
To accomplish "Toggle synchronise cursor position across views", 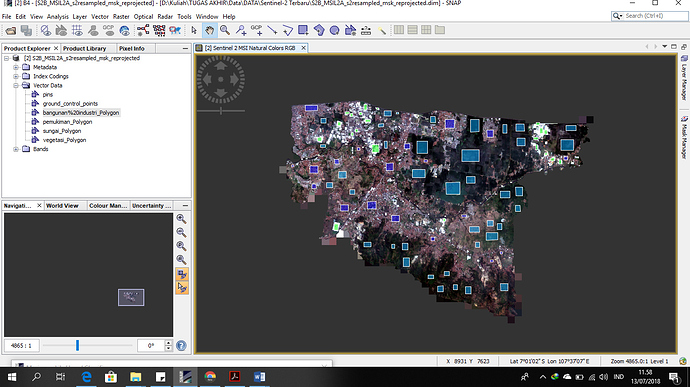I will pos(182,288).
